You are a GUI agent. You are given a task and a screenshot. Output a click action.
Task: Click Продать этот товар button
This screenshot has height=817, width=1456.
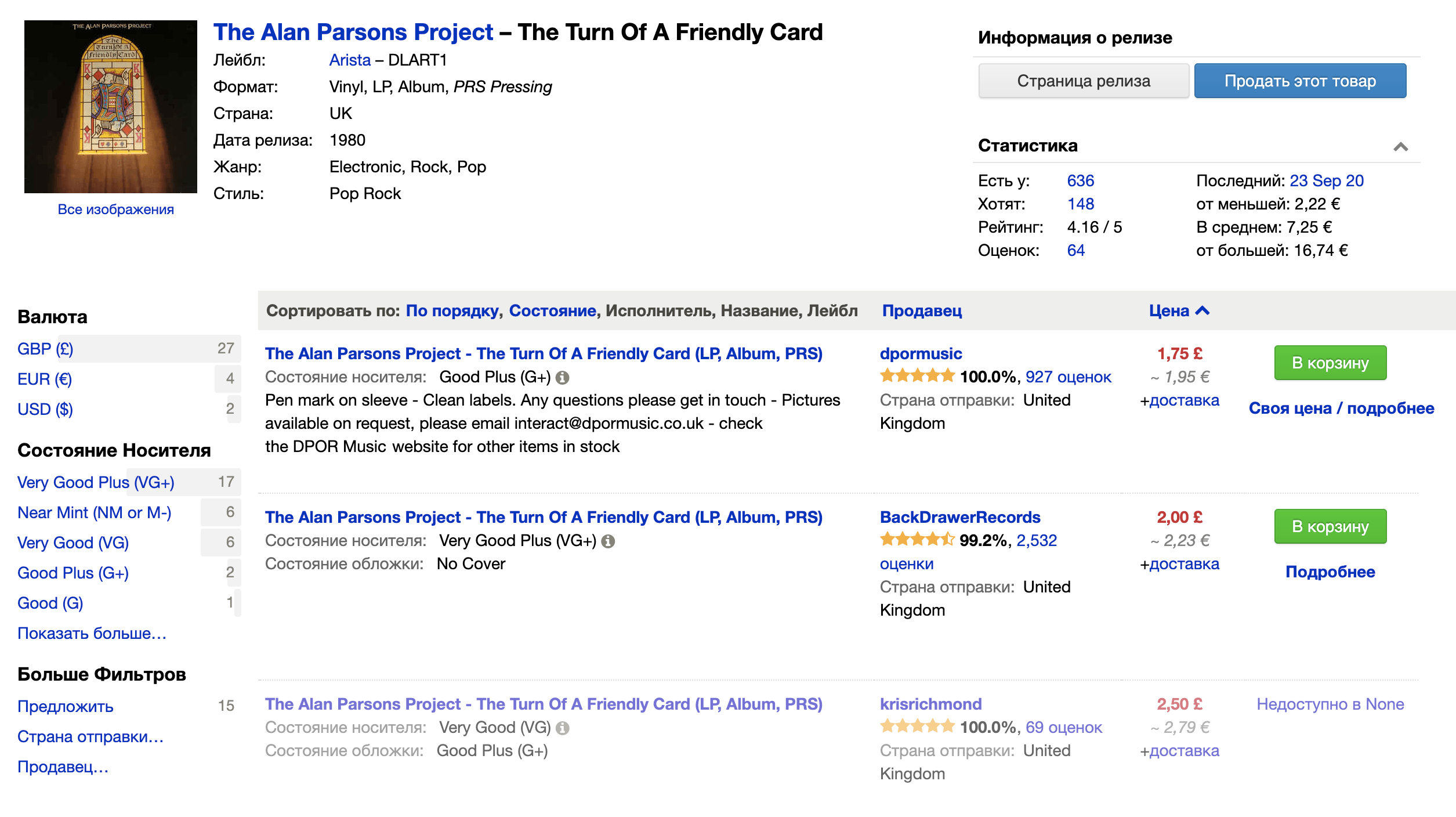[1300, 81]
